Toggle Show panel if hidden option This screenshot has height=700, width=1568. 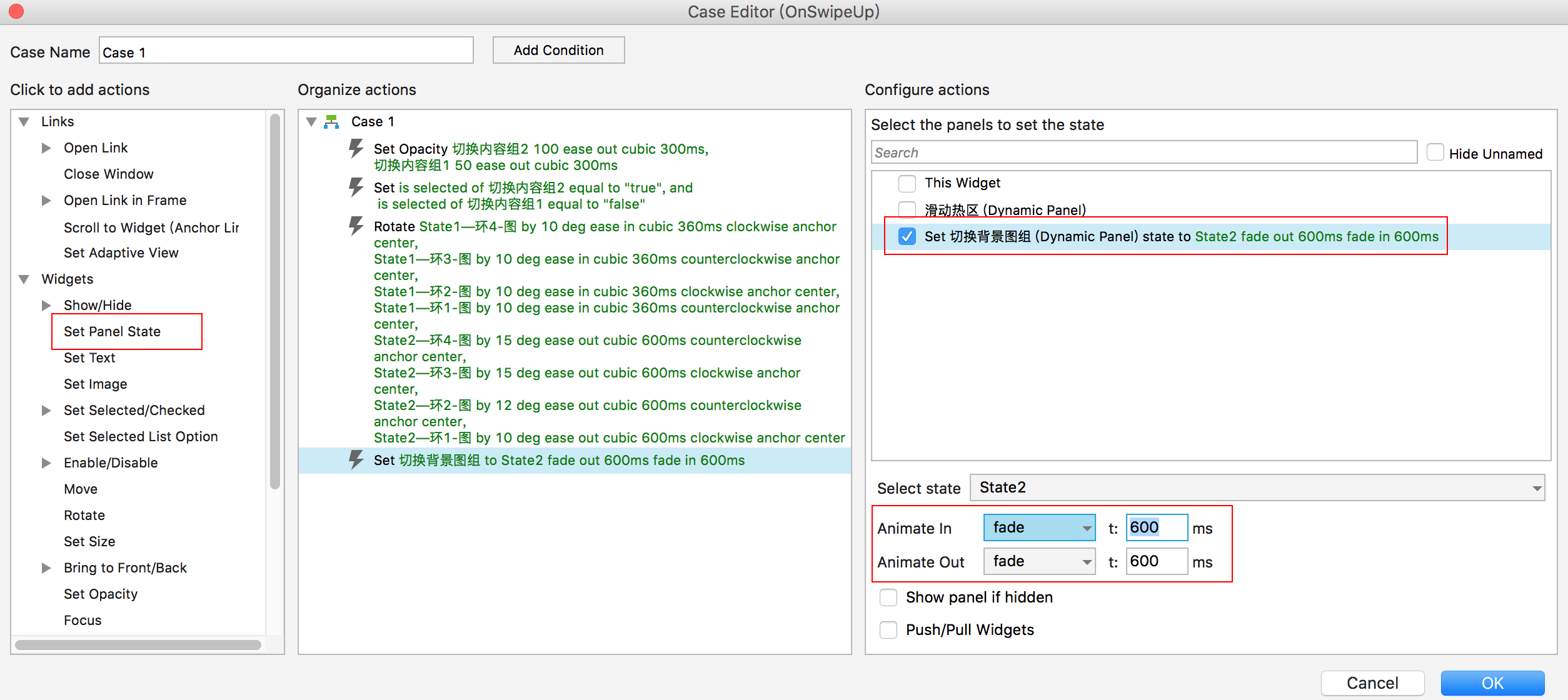(888, 597)
